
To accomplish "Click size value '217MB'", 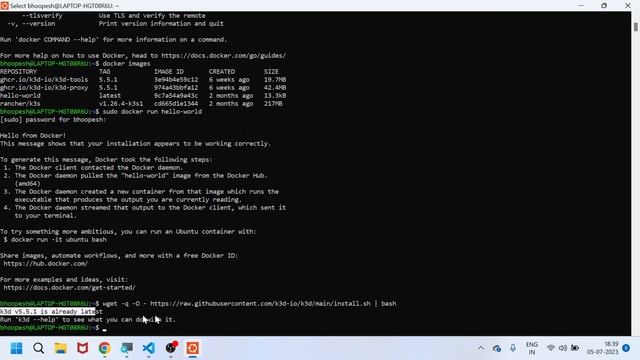I will point(273,104).
